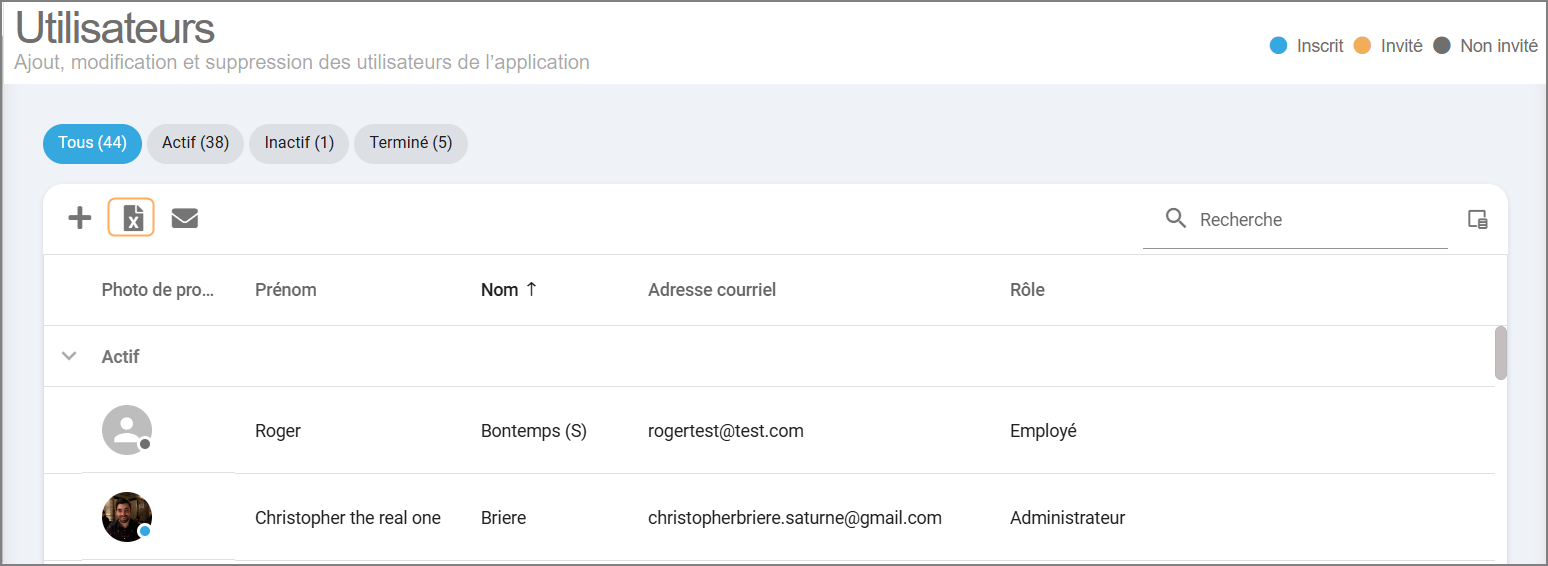The image size is (1548, 566).
Task: Select the Tous (44) filter tab
Action: [92, 143]
